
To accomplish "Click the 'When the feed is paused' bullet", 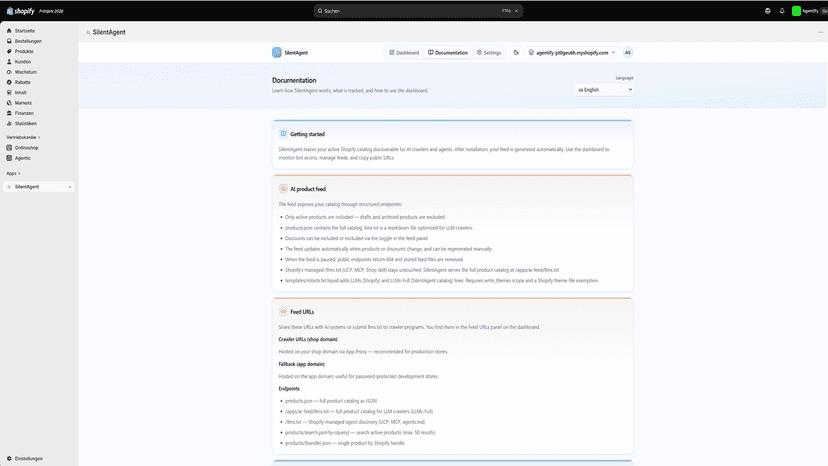I will (x=374, y=259).
